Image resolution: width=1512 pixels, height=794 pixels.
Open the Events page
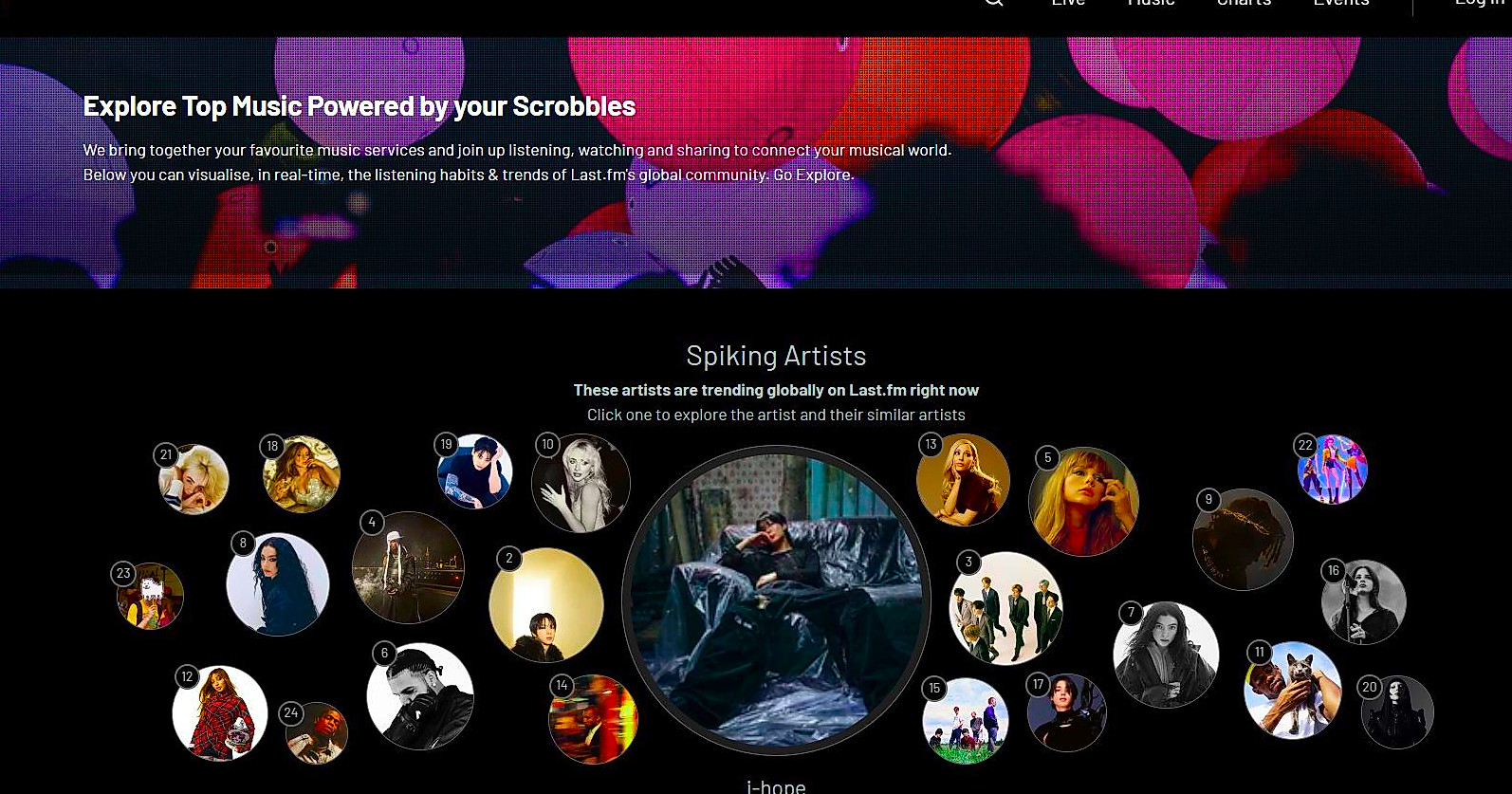pyautogui.click(x=1341, y=3)
